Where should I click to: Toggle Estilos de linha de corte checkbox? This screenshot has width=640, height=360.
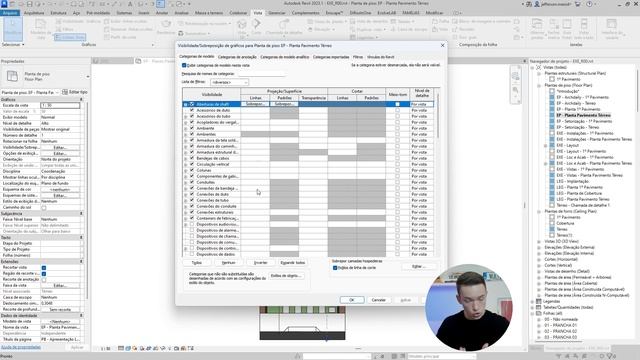[x=335, y=268]
